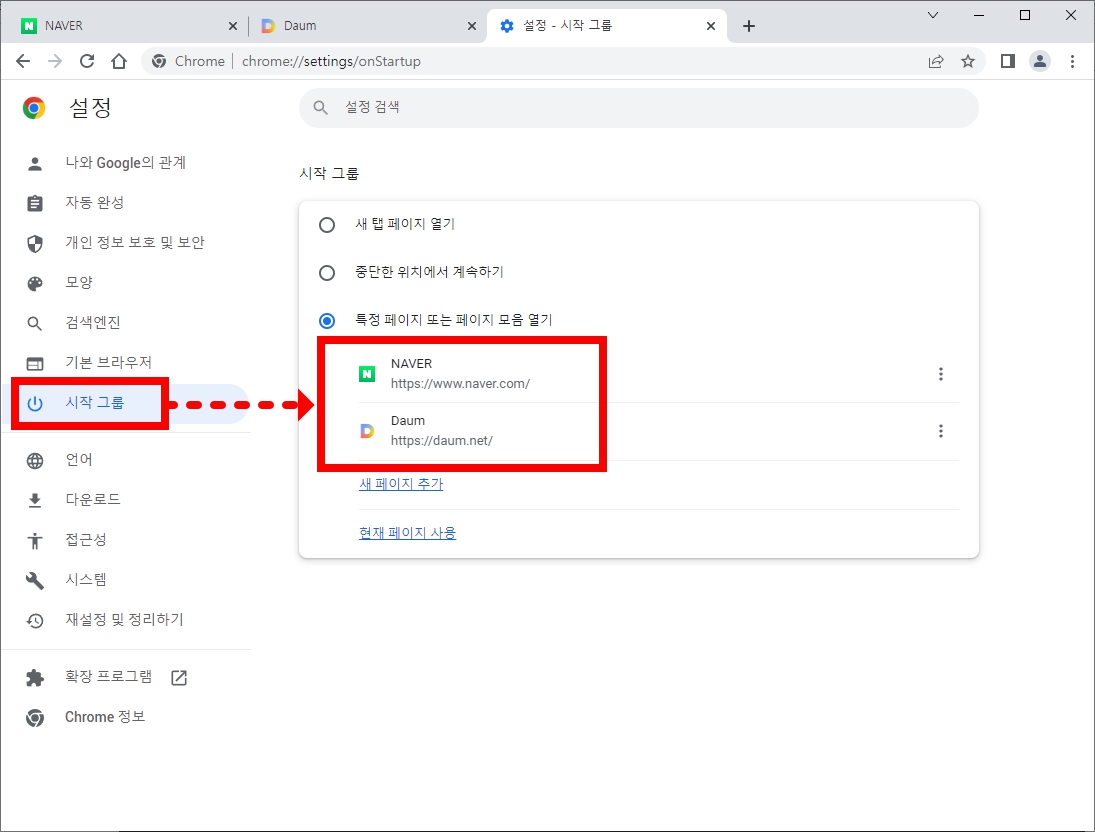Image resolution: width=1095 pixels, height=832 pixels.
Task: Open 자동 완성 settings section
Action: coord(126,203)
